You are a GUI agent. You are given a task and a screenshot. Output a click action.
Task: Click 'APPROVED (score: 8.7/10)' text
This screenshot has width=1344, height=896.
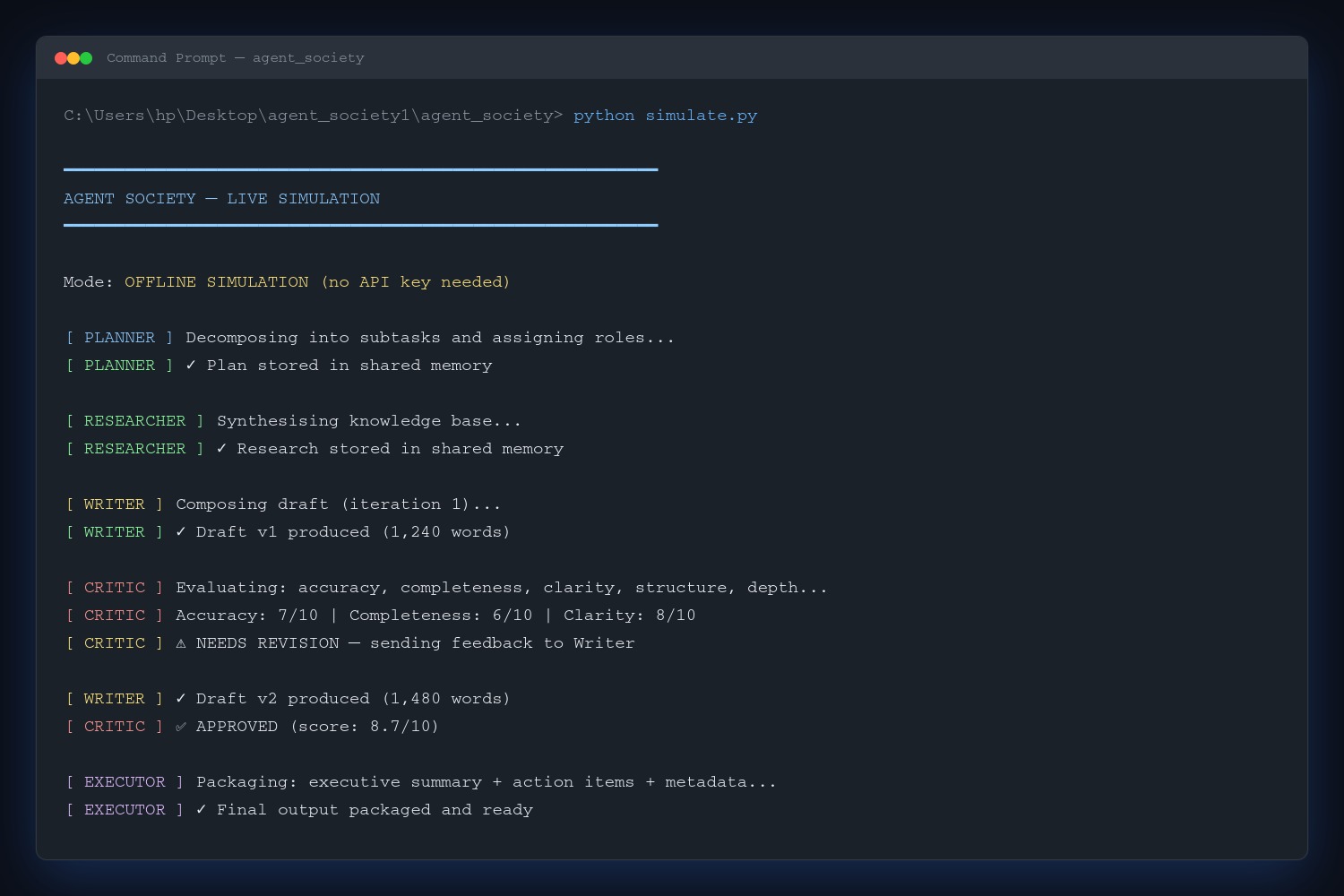click(x=318, y=727)
